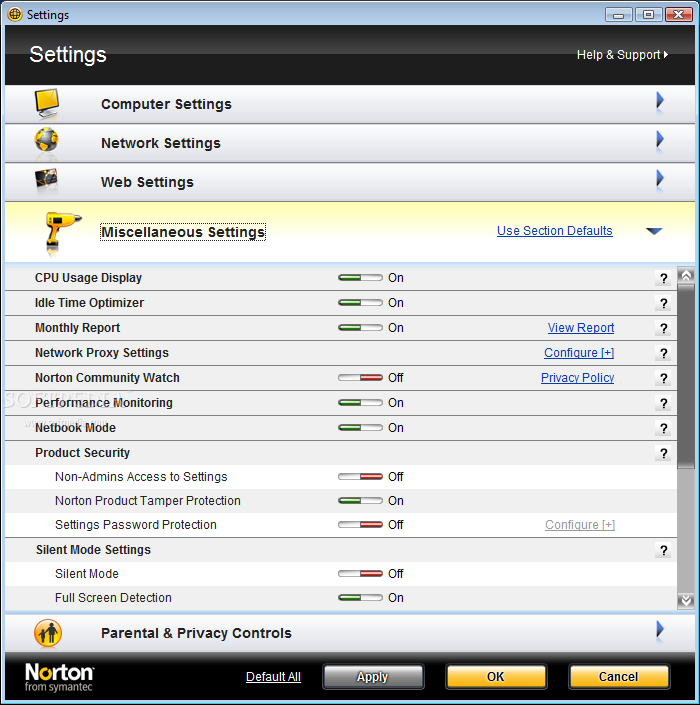This screenshot has width=700, height=705.
Task: Select the Miscellaneous Settings heading
Action: [x=183, y=232]
